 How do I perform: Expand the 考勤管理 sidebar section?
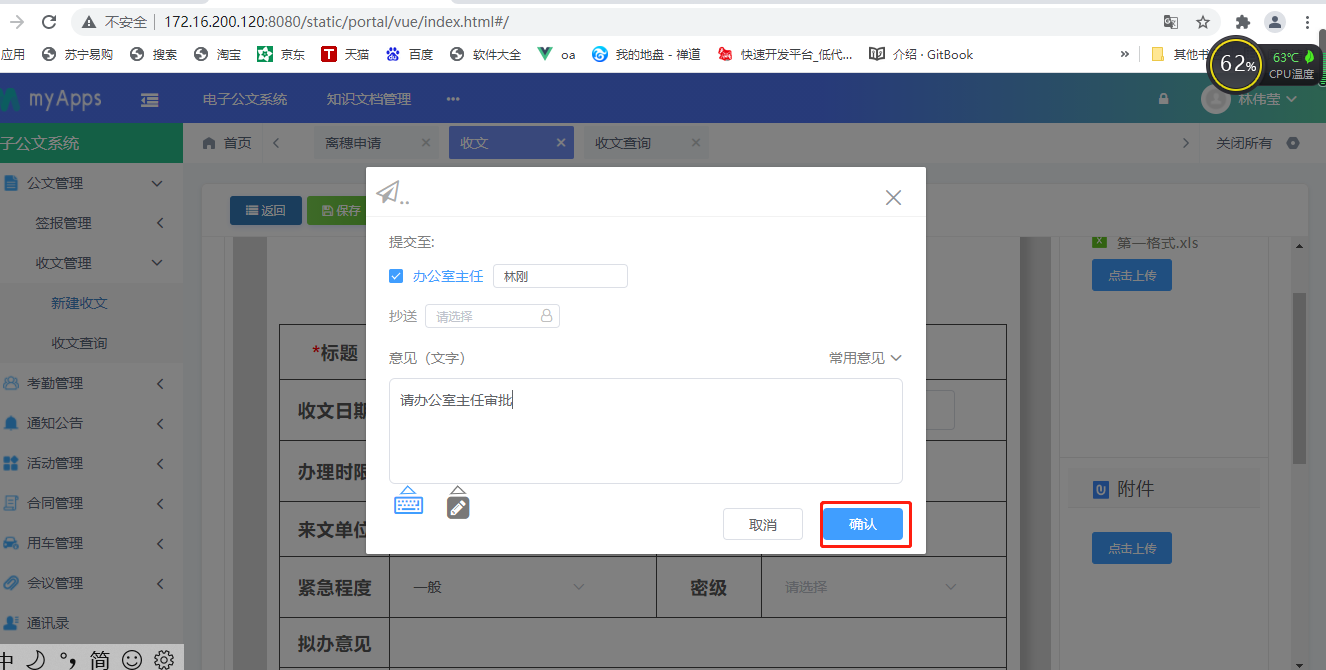[84, 383]
